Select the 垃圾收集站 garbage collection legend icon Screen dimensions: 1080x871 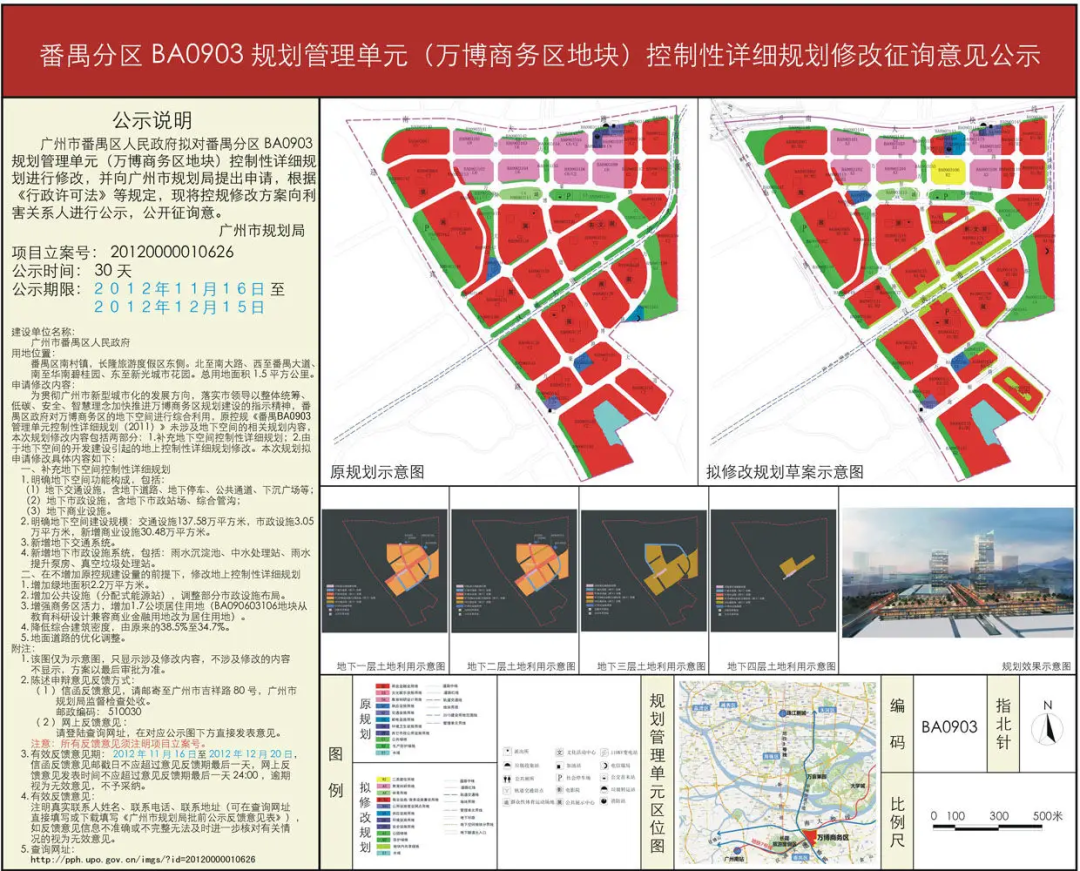[507, 764]
